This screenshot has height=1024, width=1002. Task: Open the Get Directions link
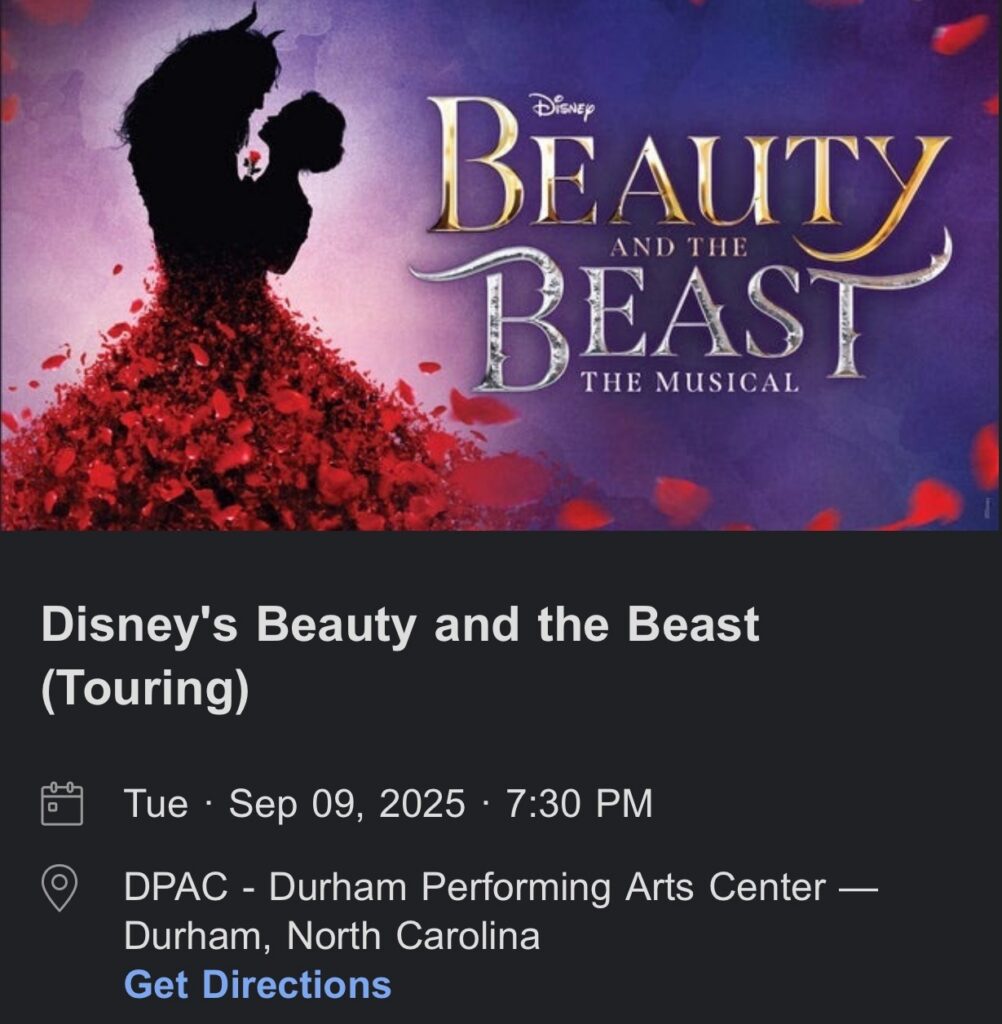tap(257, 984)
